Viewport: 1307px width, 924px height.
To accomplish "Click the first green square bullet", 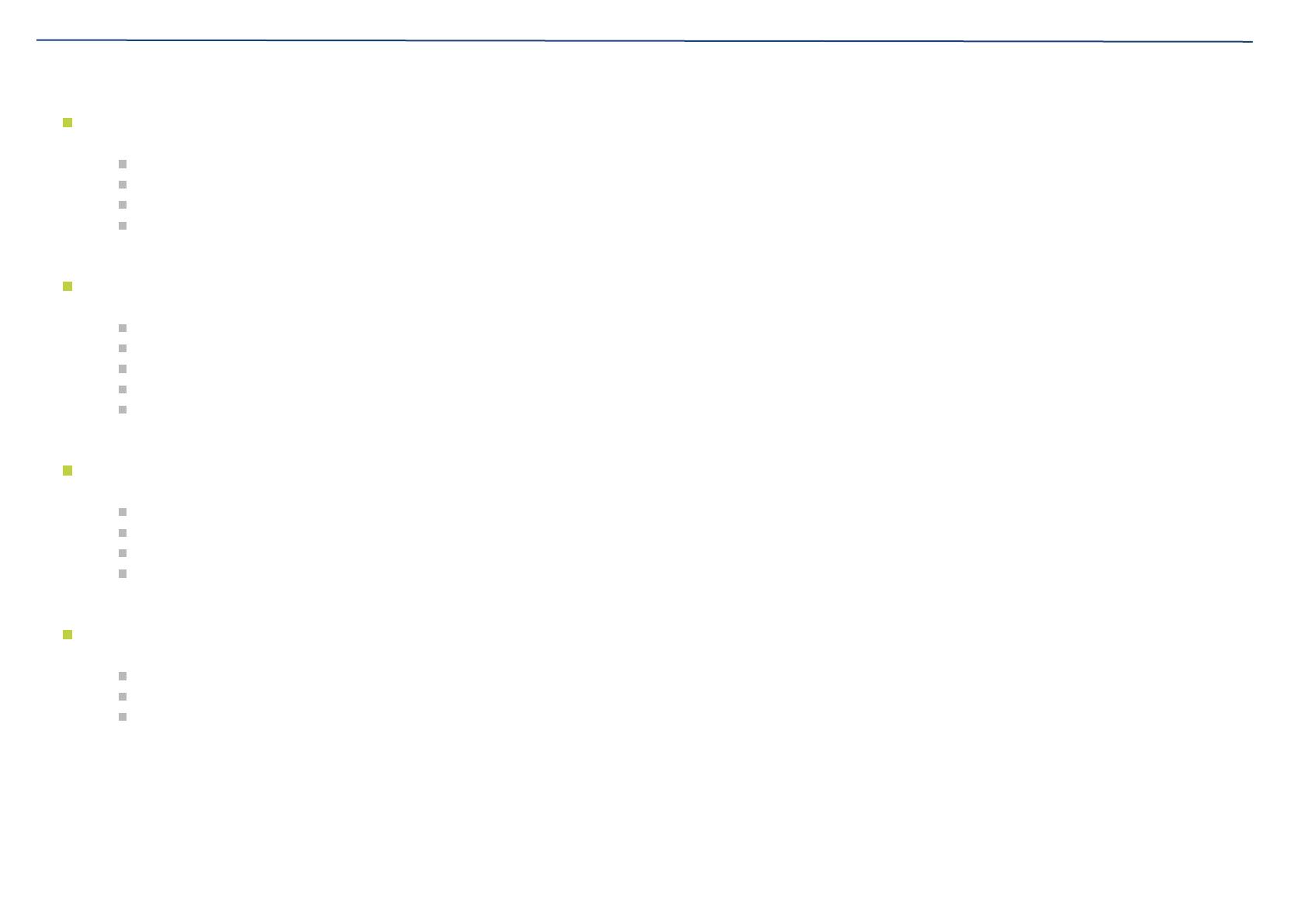I will (x=68, y=123).
